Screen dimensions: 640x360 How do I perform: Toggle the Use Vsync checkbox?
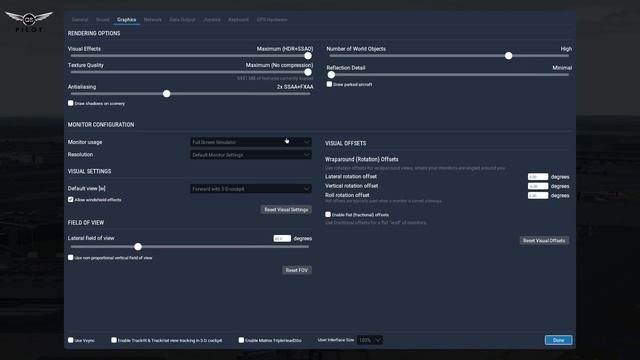click(x=71, y=340)
